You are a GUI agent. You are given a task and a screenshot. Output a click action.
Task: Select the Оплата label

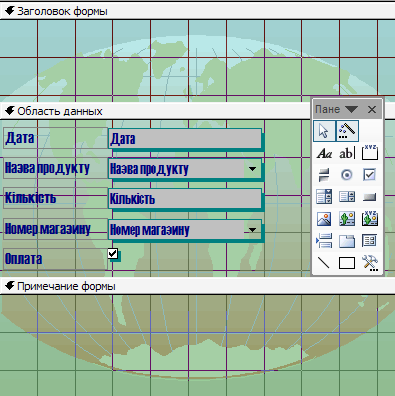pos(55,259)
